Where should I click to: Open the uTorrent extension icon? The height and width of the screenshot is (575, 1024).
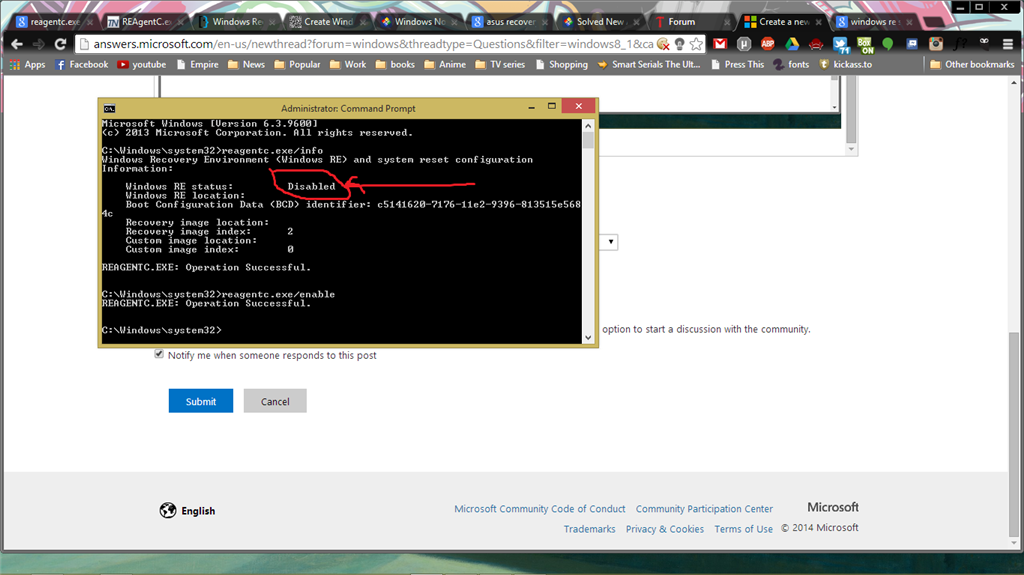(x=744, y=44)
